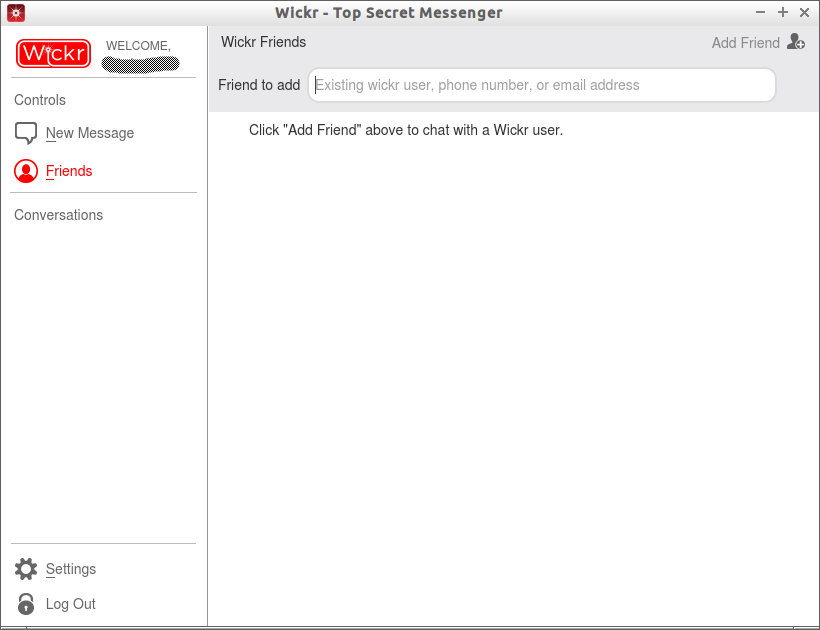Click the 'Click "Add Friend" above' hint text
This screenshot has height=630, width=820.
pyautogui.click(x=406, y=130)
